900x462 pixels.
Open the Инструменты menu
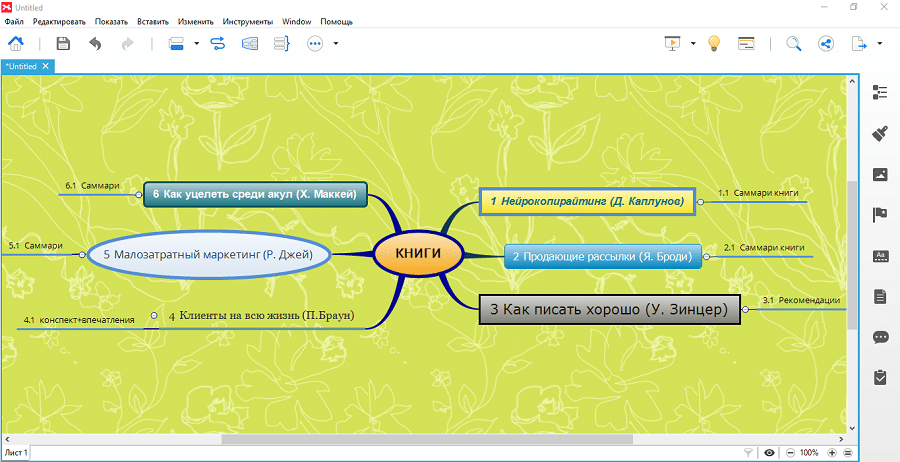249,20
